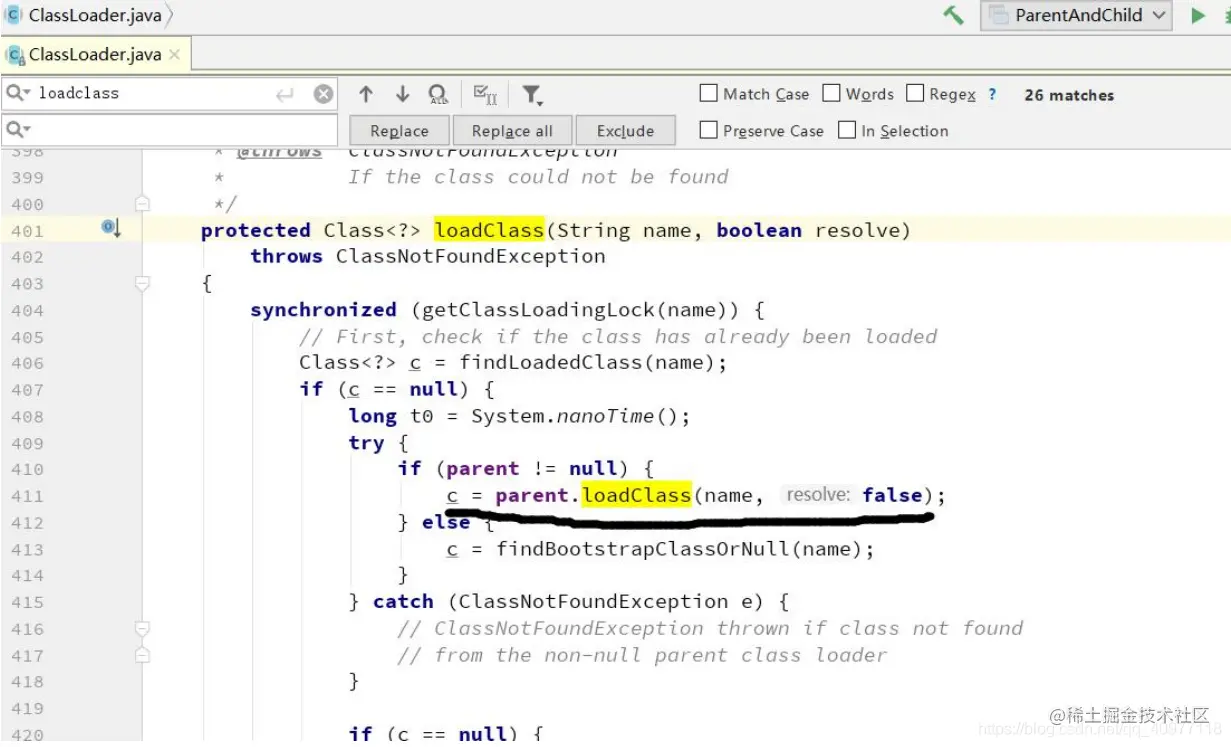Viewport: 1231px width, 747px height.
Task: Collapse the comment fold at line 417
Action: (142, 655)
